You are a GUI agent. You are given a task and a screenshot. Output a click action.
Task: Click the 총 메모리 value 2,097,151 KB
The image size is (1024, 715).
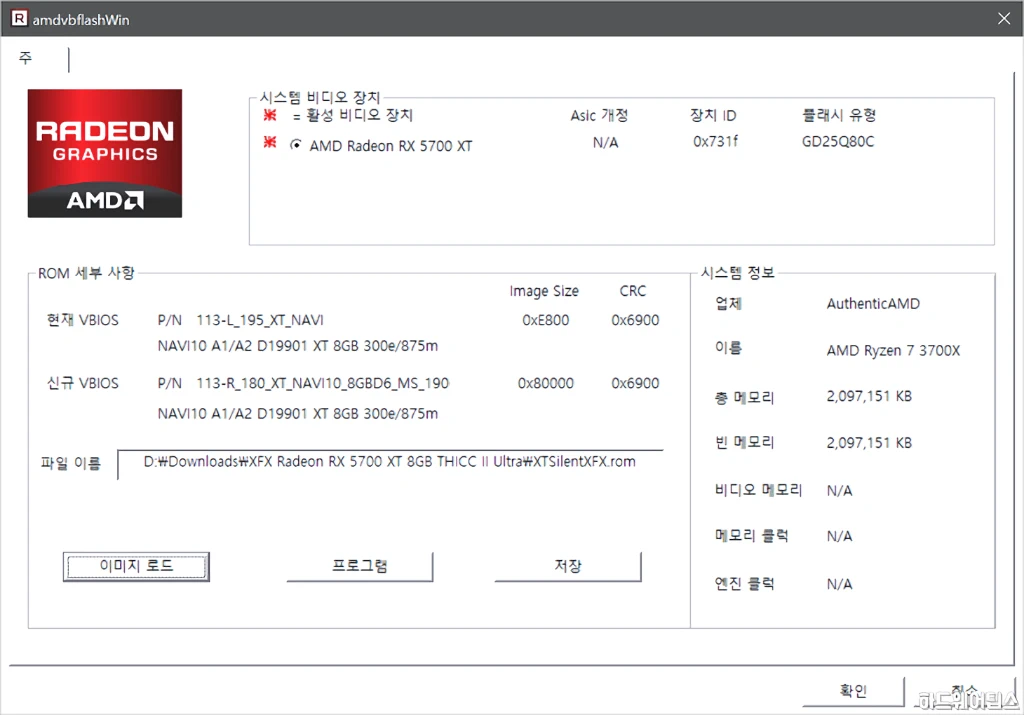pos(869,396)
